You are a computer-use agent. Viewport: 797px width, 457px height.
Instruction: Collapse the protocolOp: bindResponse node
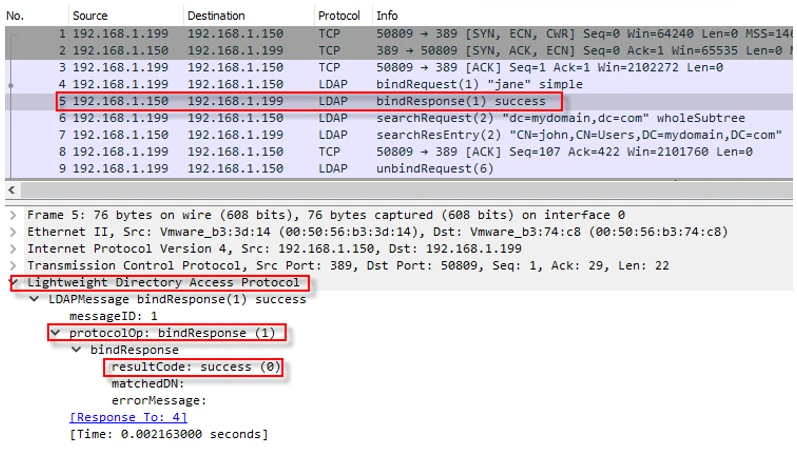click(55, 333)
